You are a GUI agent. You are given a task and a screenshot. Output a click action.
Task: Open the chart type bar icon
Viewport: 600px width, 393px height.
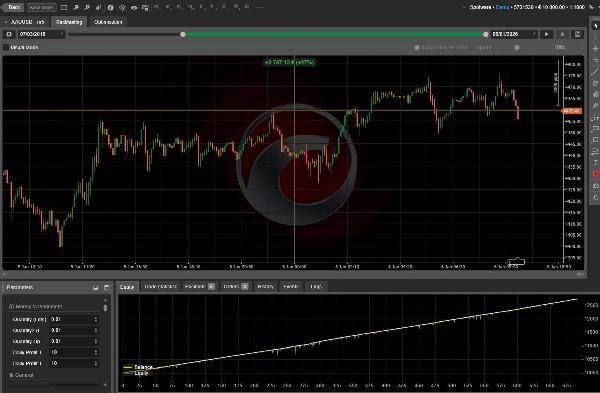click(x=99, y=7)
